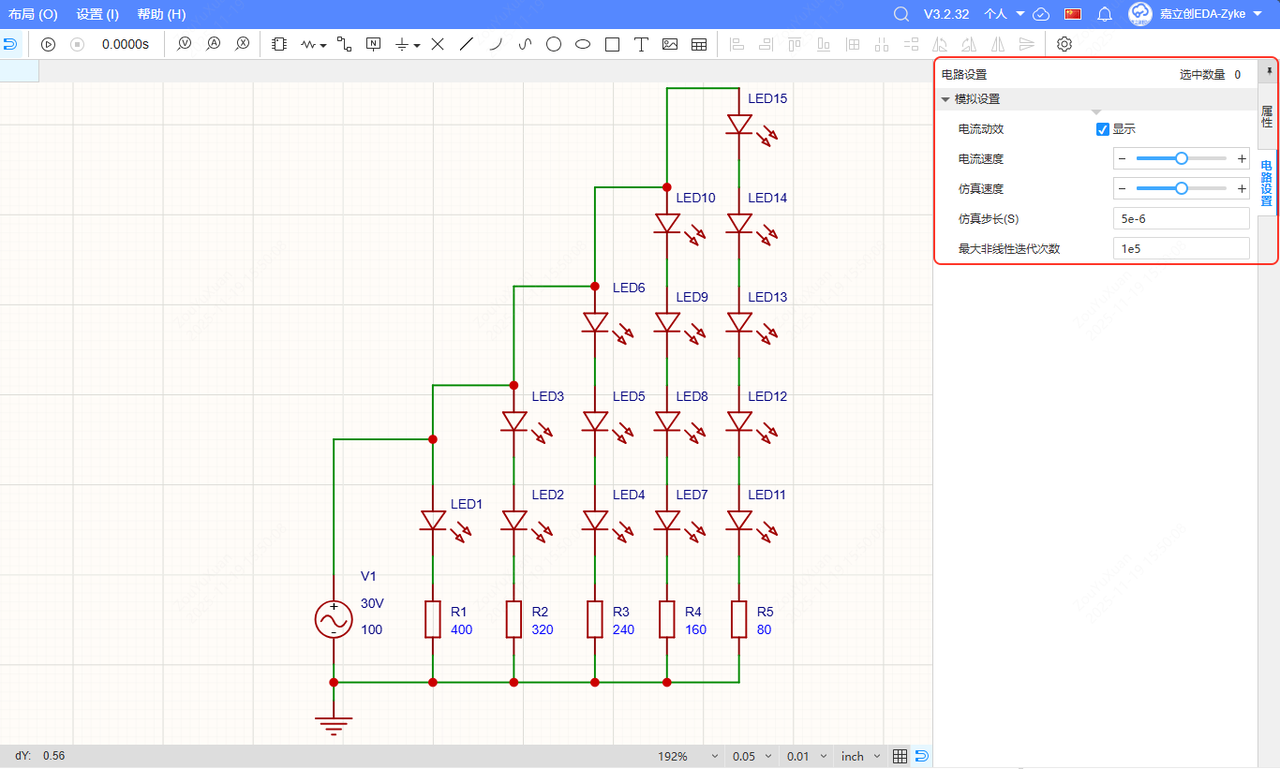Click the plus button for 电流速度
Image resolution: width=1280 pixels, height=769 pixels.
pyautogui.click(x=1242, y=159)
